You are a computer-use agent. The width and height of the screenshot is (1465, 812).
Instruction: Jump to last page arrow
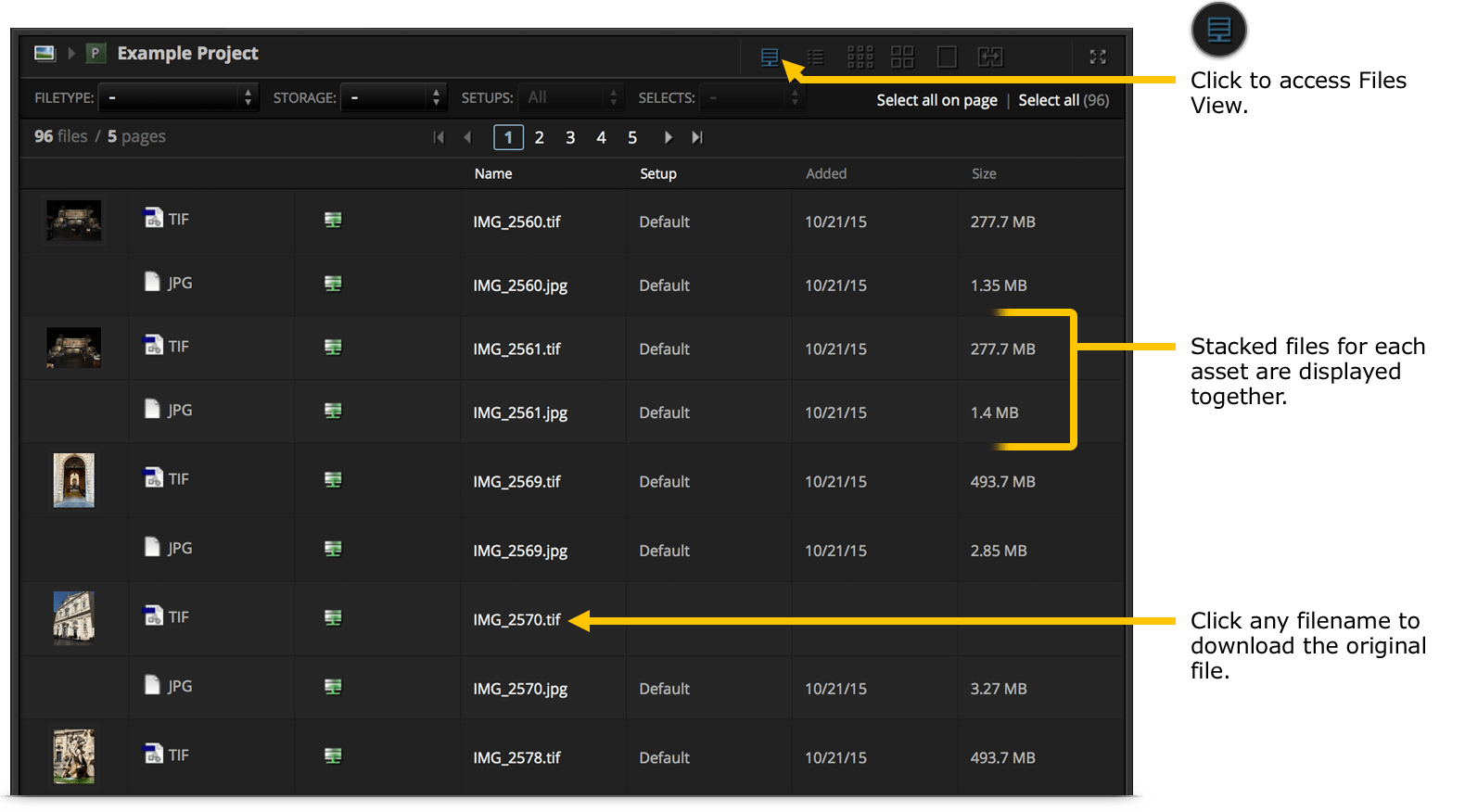click(x=697, y=137)
